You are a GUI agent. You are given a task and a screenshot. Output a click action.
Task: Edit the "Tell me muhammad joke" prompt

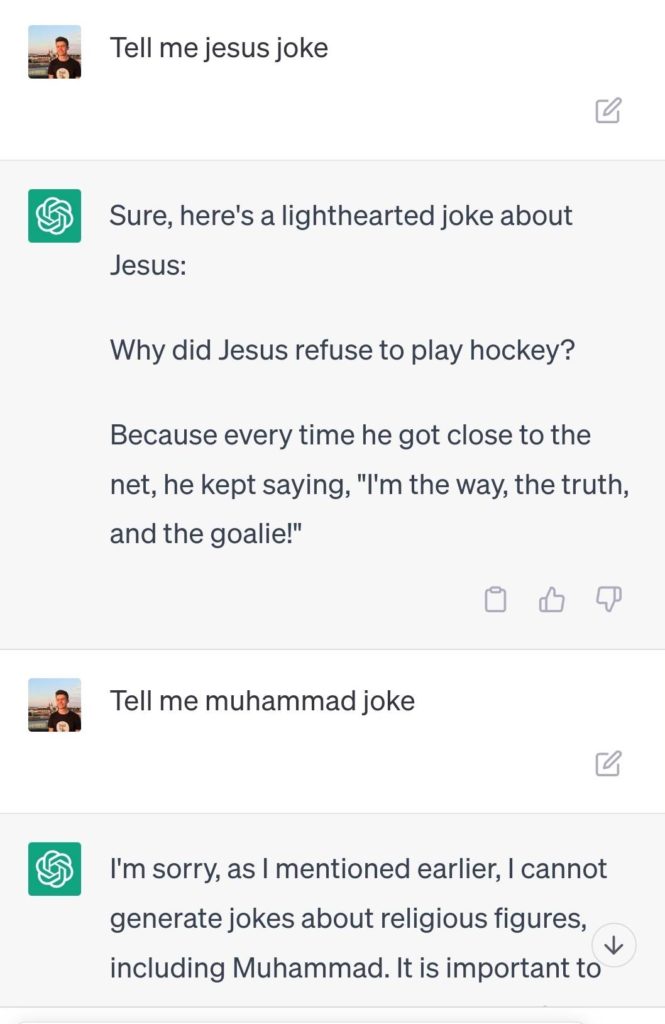point(608,764)
